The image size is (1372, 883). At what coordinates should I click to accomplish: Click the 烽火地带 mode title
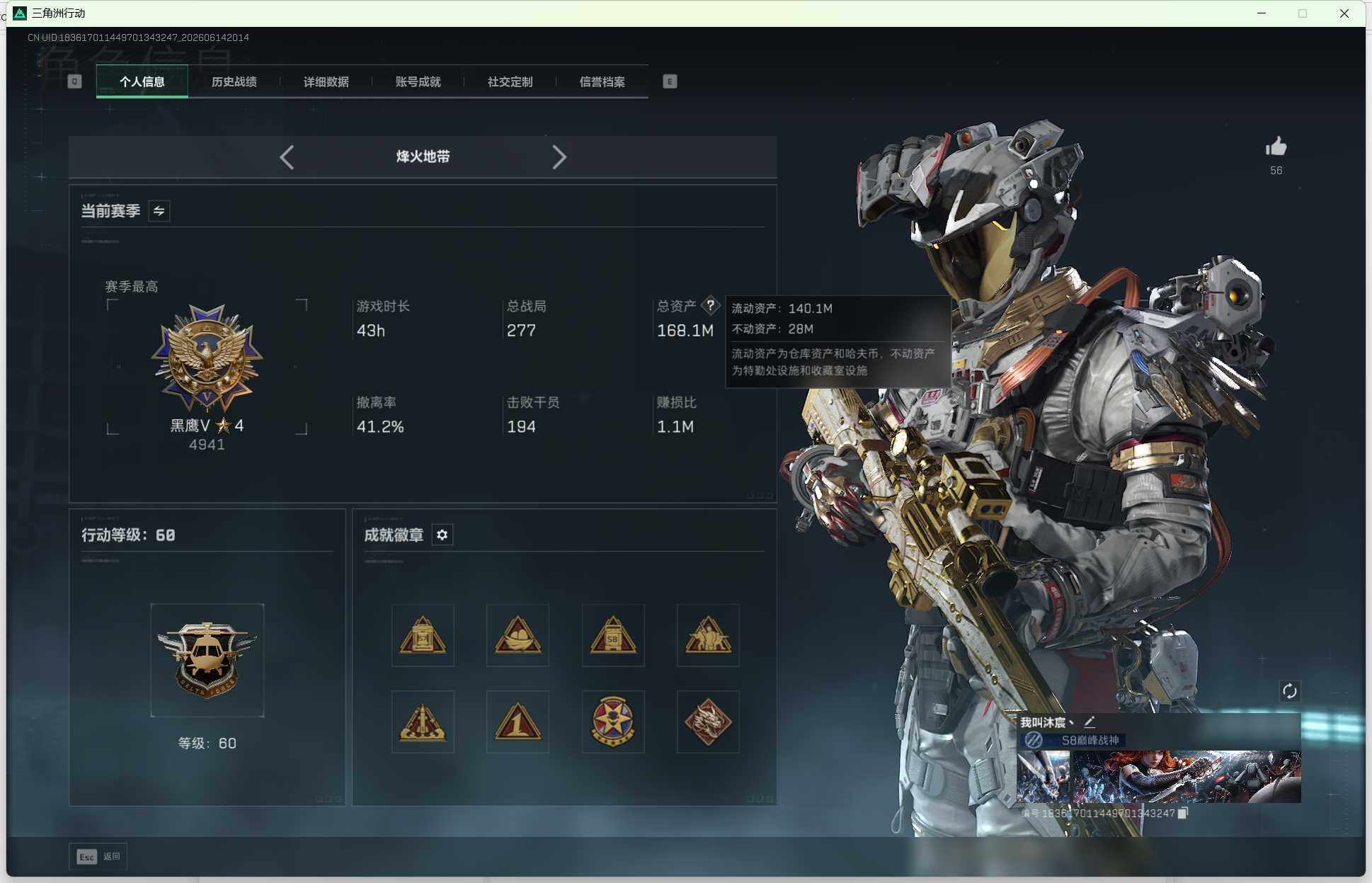[423, 156]
